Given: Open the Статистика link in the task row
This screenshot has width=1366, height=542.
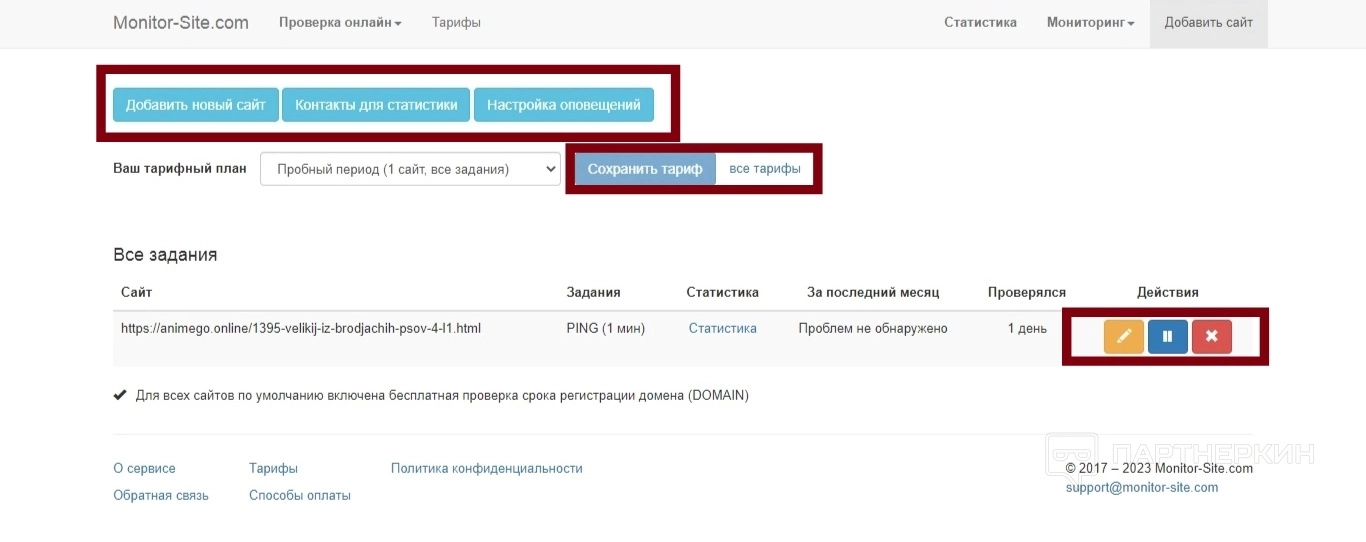Looking at the screenshot, I should coord(722,328).
